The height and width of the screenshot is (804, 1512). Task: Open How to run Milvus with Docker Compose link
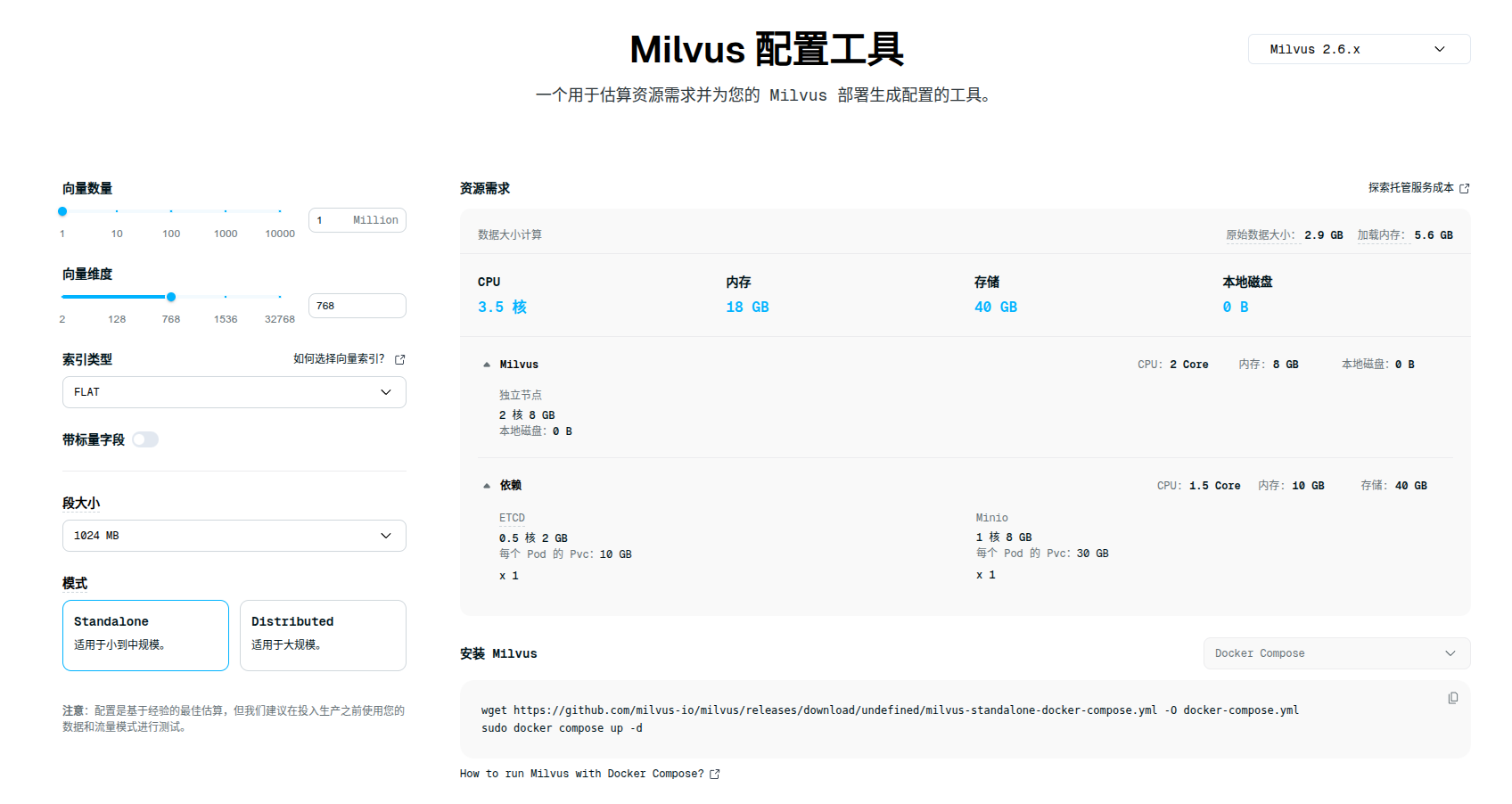[x=581, y=774]
